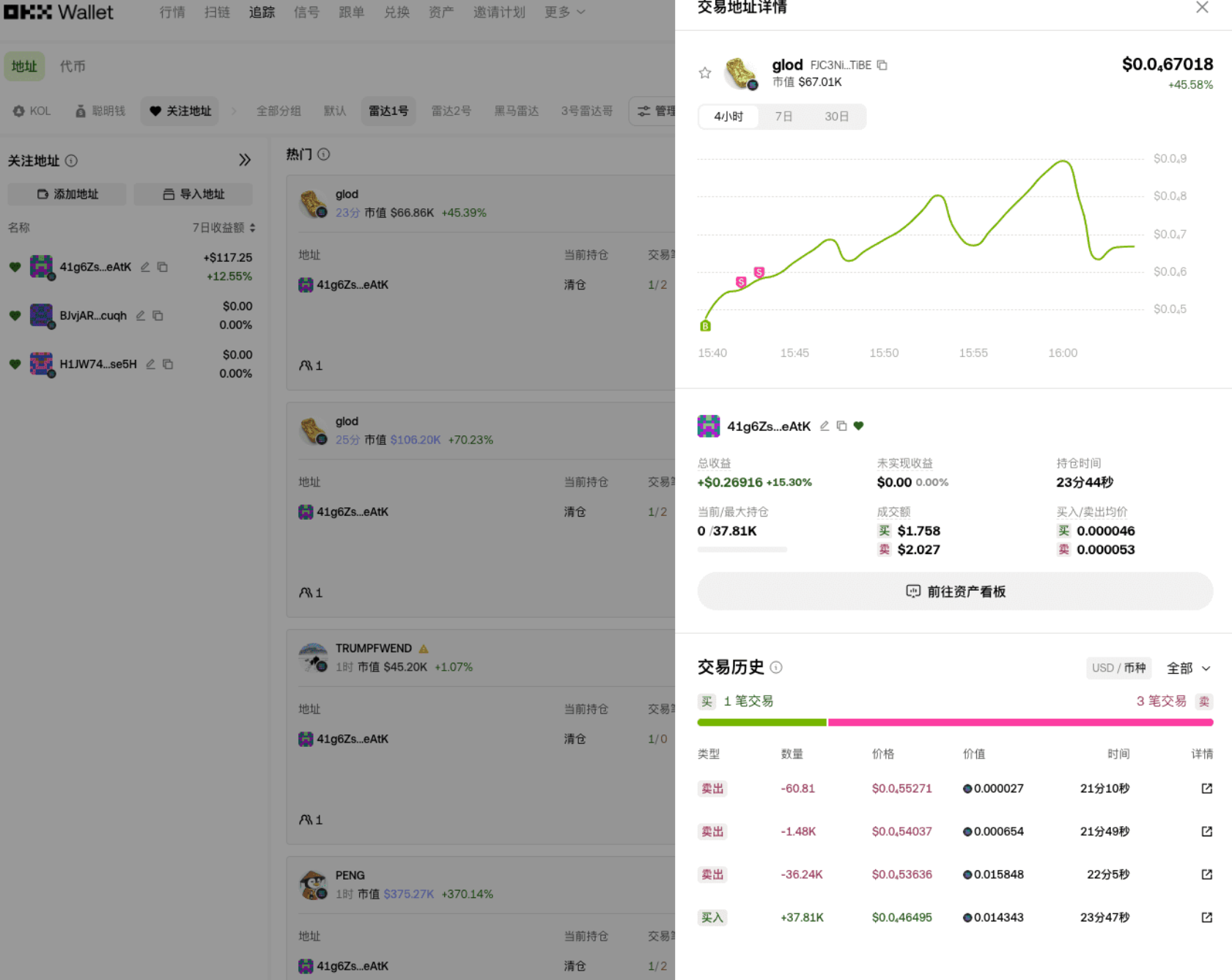The image size is (1232, 980).
Task: Select the 雷达2号 group tab
Action: click(450, 111)
